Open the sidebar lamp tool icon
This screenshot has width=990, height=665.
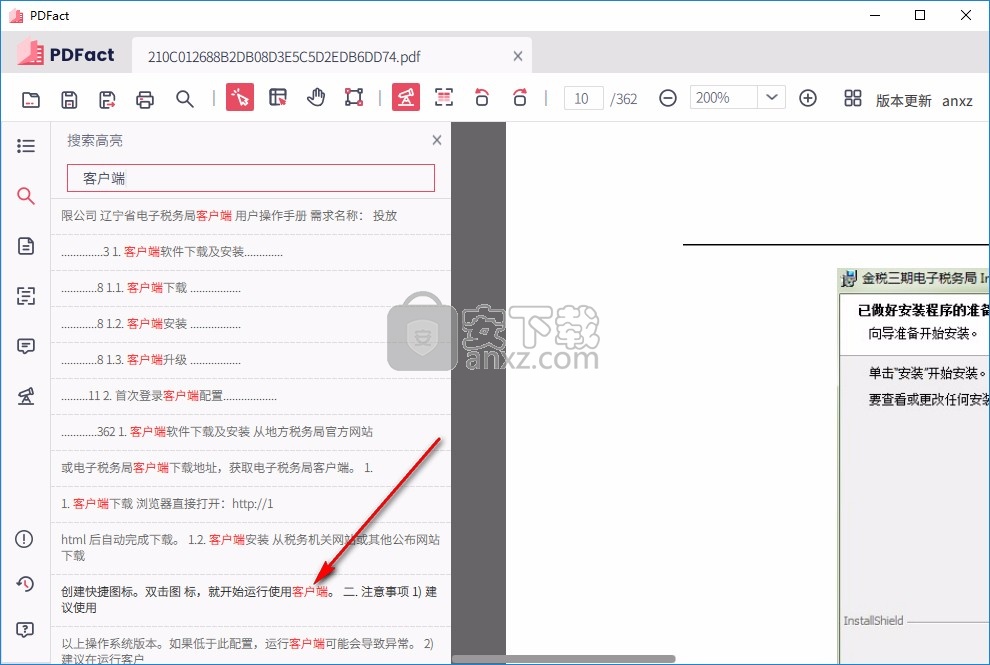25,396
